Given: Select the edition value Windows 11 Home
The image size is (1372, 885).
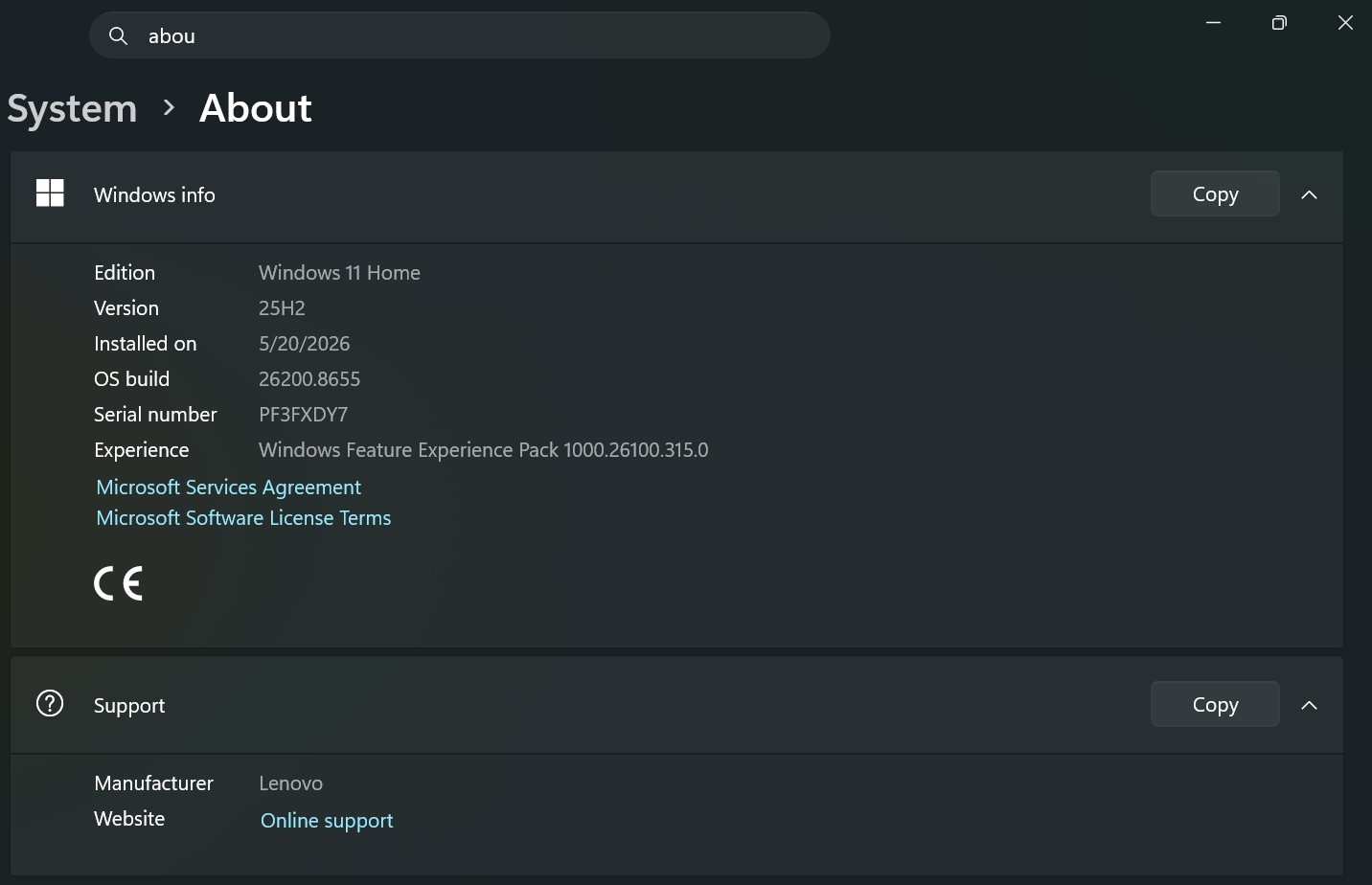Looking at the screenshot, I should [339, 273].
